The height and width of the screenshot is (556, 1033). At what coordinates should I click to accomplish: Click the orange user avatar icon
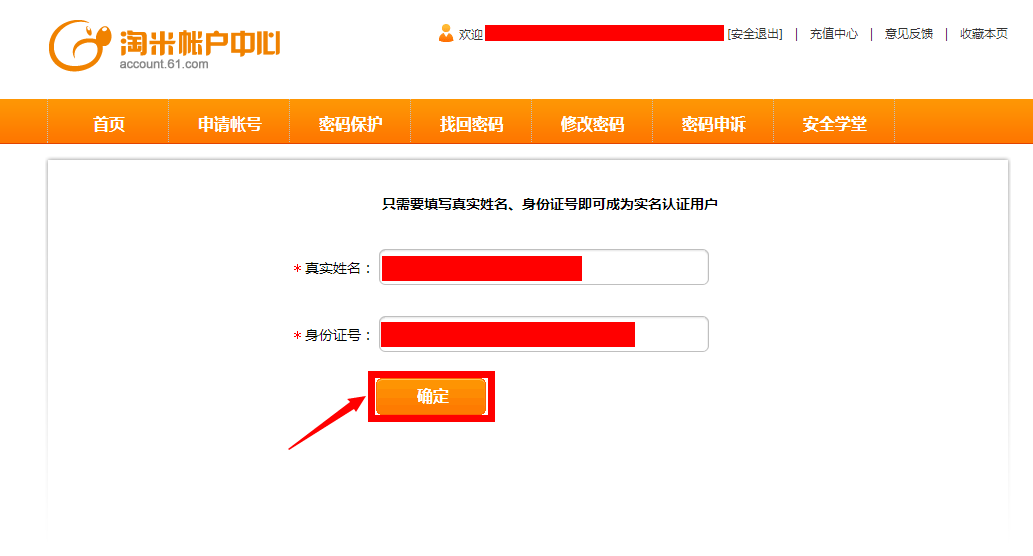tap(446, 33)
